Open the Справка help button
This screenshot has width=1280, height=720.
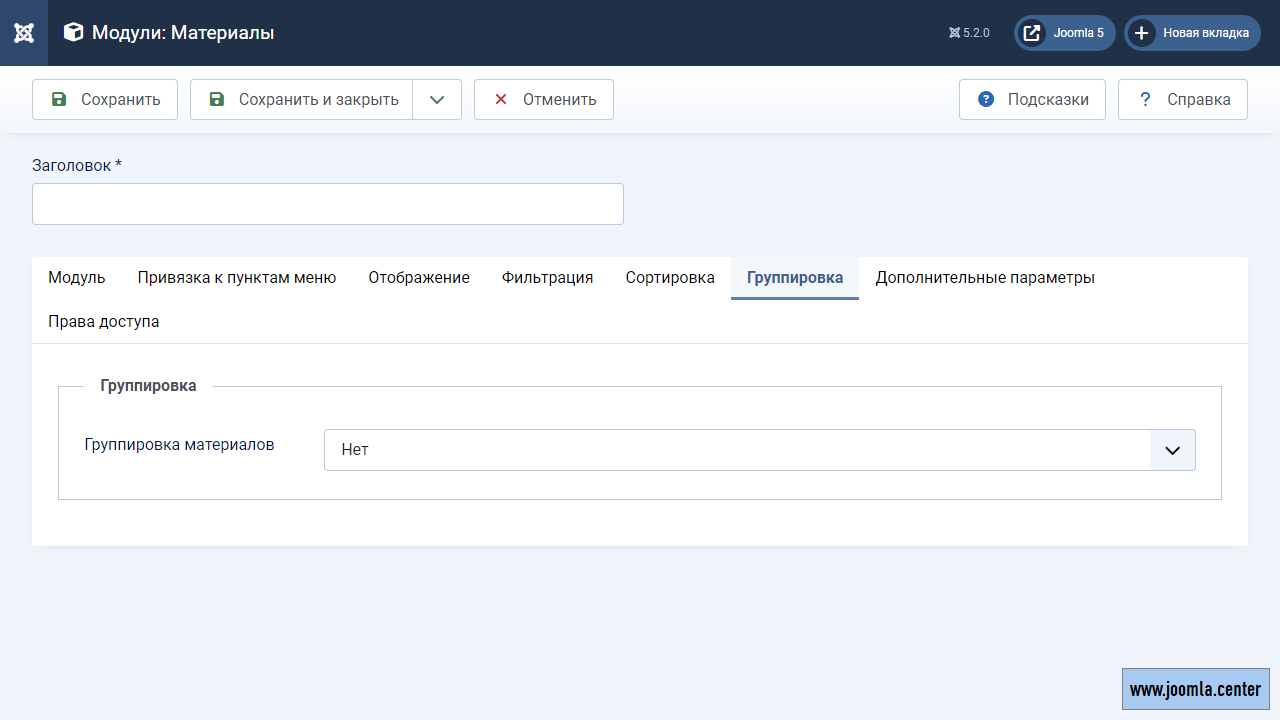1183,100
